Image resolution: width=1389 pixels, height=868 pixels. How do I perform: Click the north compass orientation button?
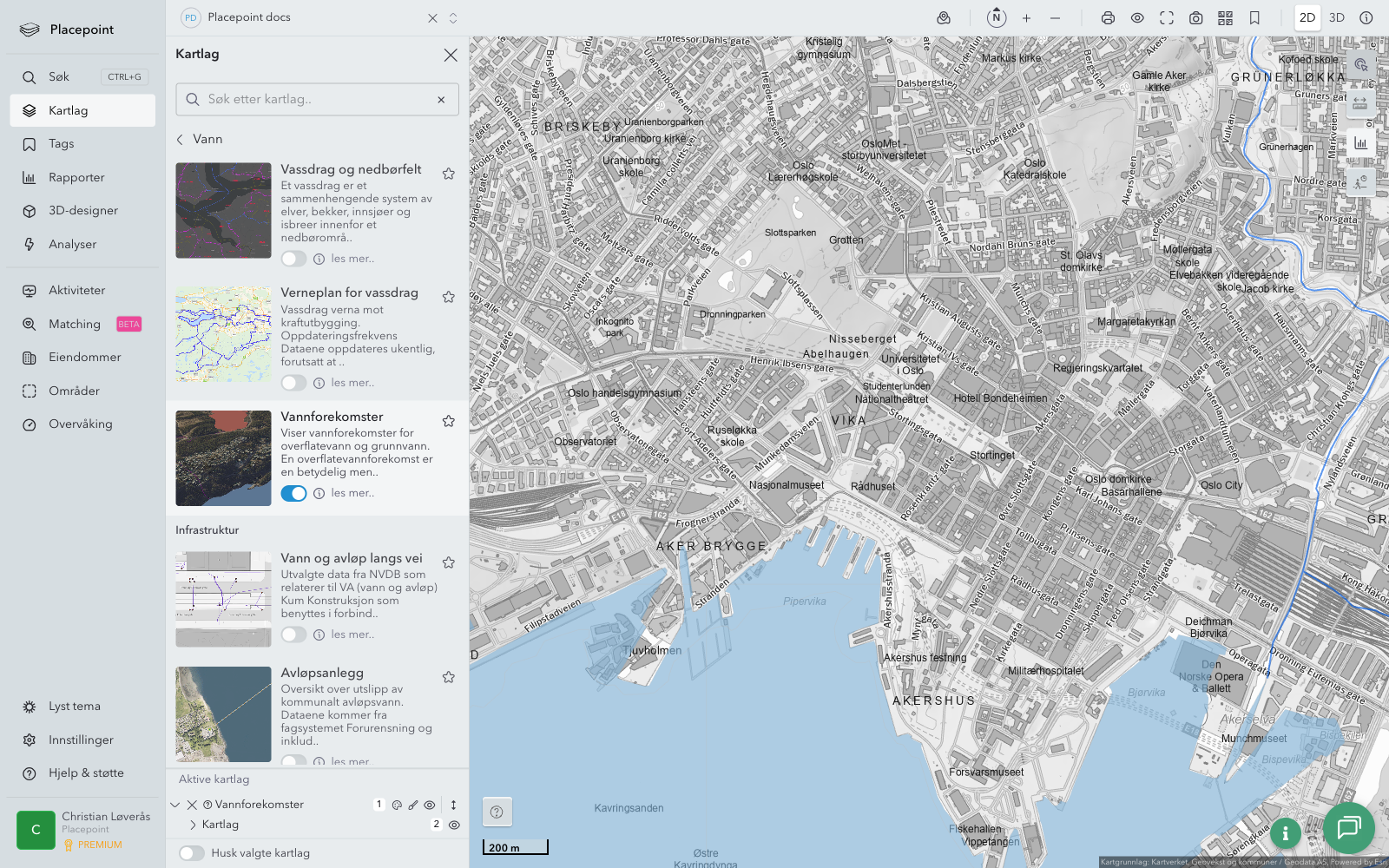tap(996, 17)
